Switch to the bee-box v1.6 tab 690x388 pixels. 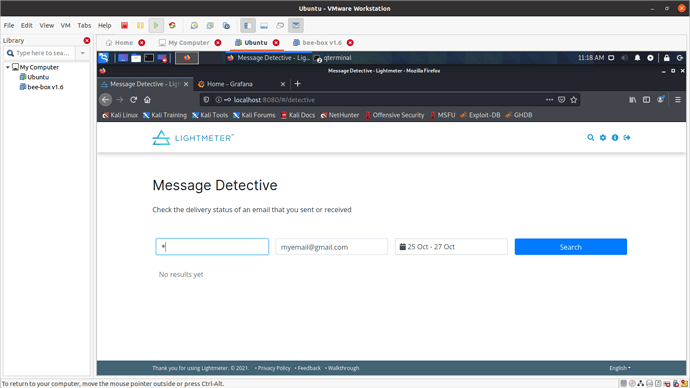click(x=317, y=43)
